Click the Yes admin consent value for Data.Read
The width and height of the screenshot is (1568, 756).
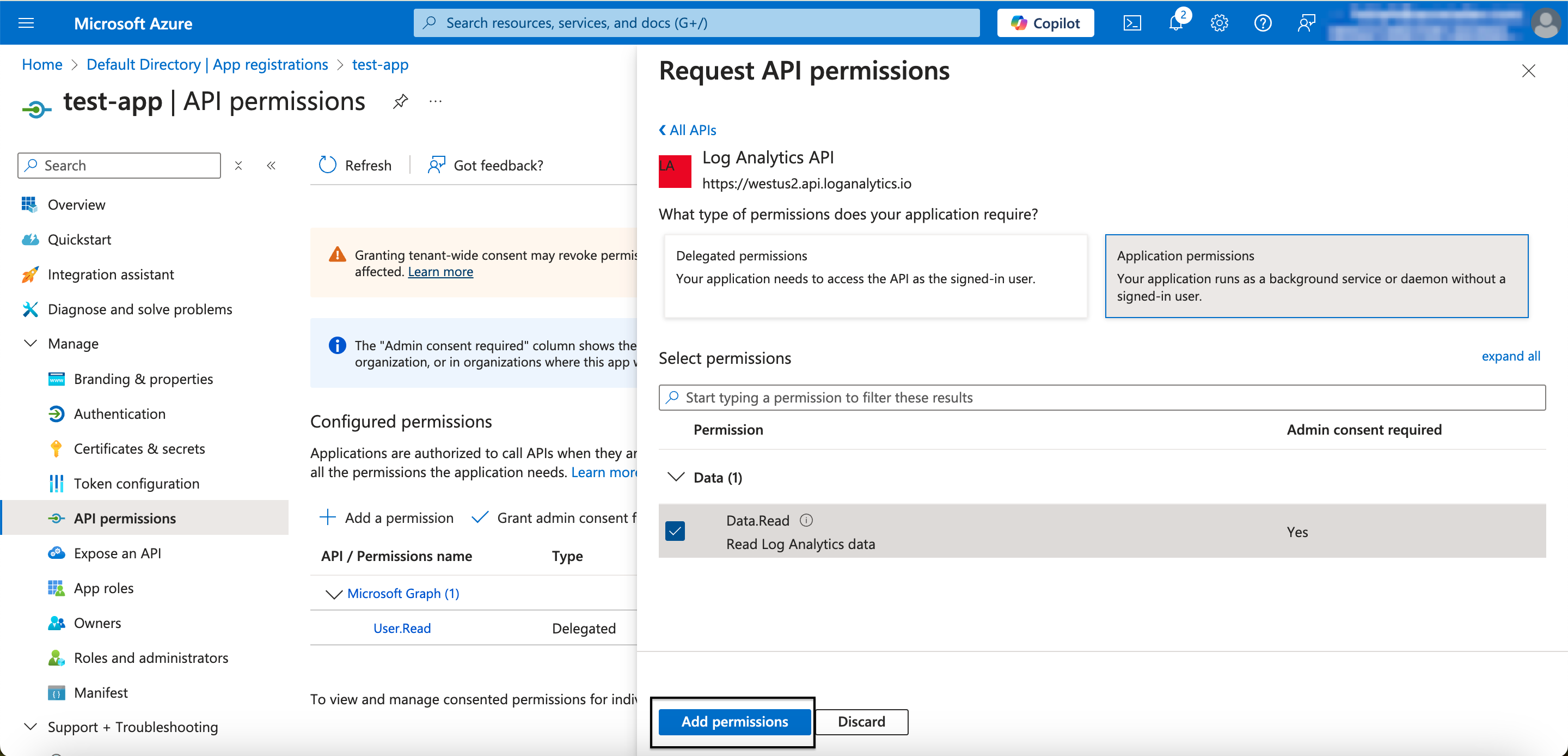click(x=1297, y=533)
